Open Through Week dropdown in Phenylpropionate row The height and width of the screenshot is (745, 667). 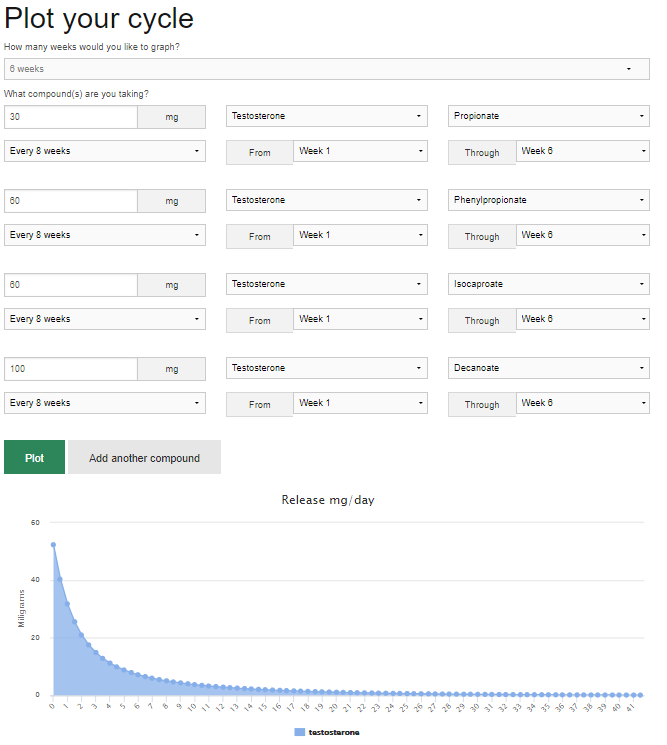tap(582, 236)
